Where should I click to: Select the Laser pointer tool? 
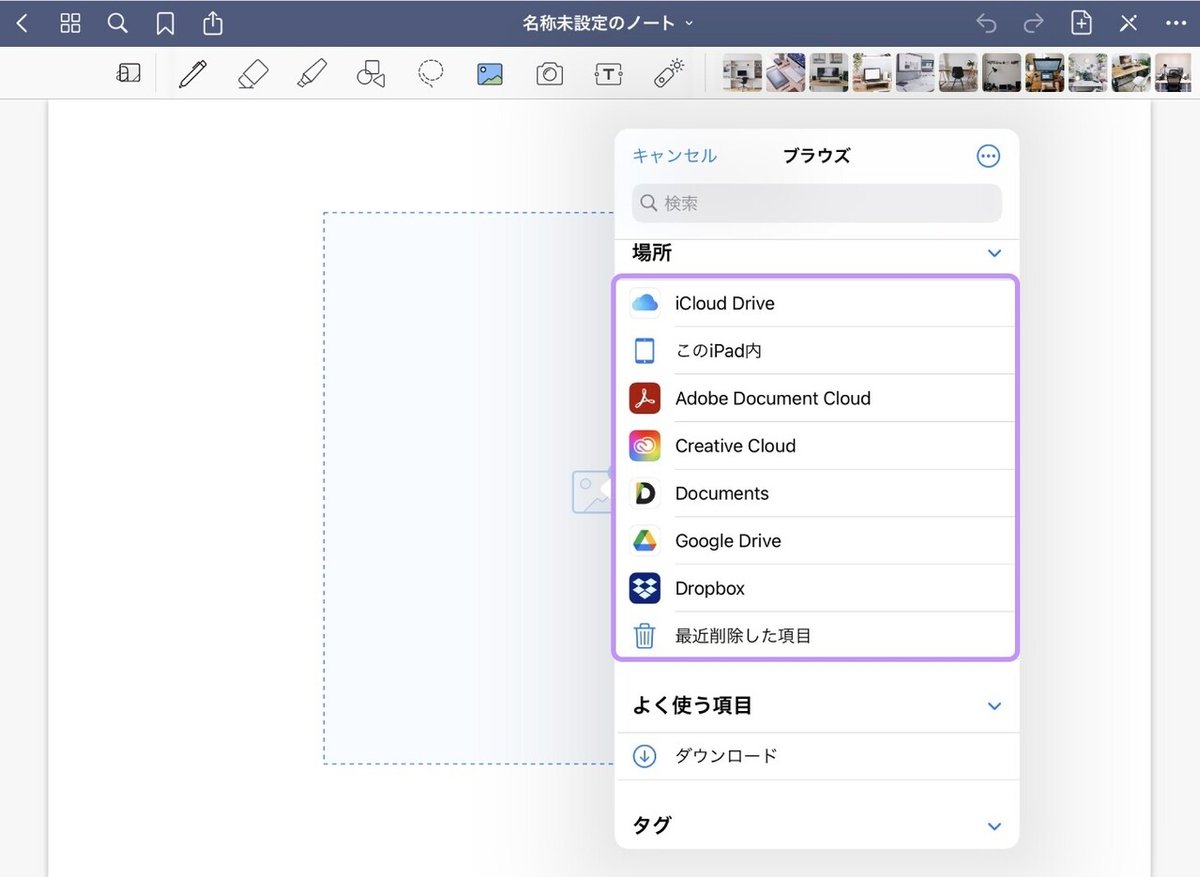(x=667, y=72)
